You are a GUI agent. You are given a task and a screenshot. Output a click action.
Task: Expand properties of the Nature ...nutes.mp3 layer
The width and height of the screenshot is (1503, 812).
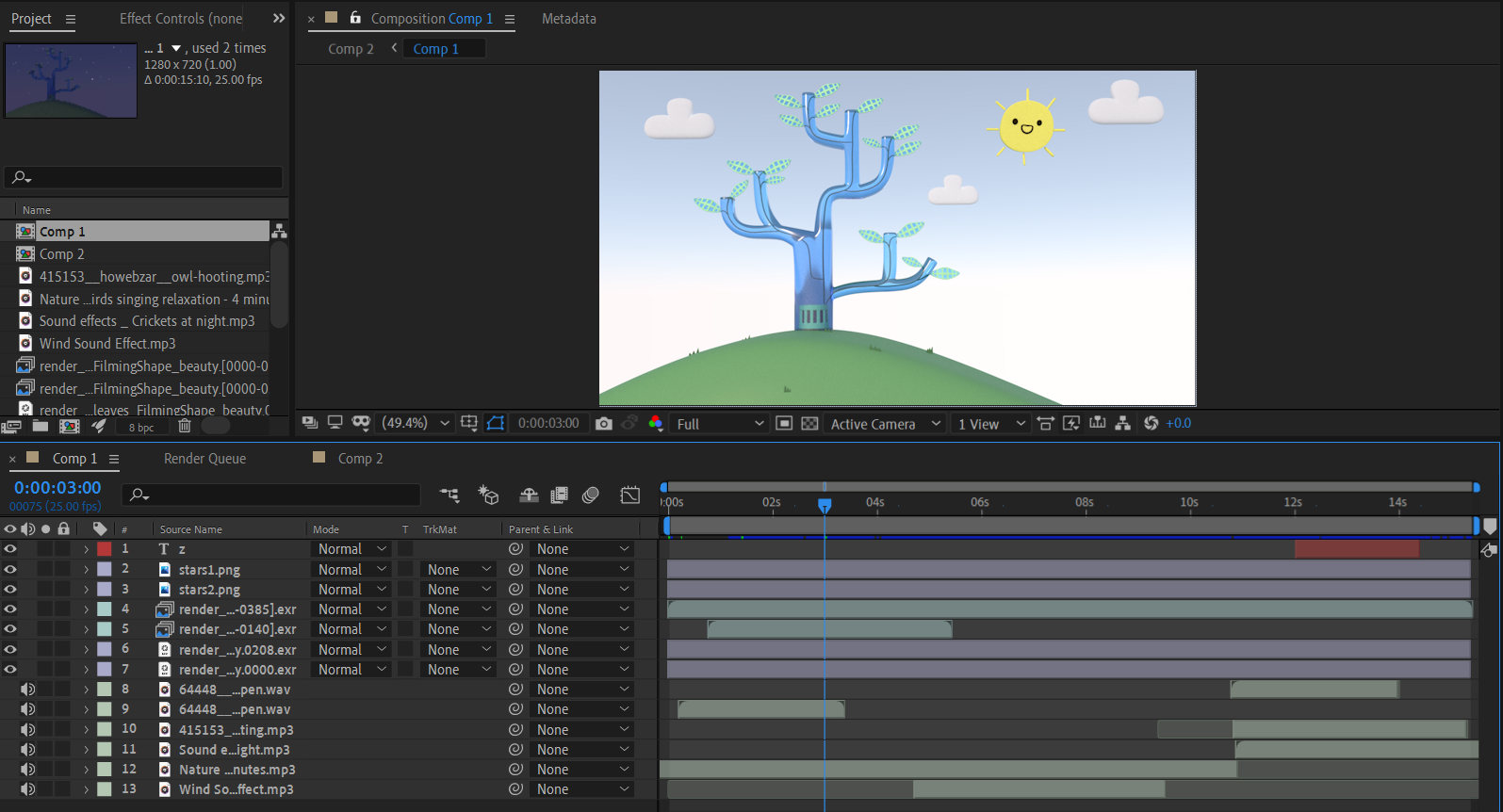click(87, 770)
